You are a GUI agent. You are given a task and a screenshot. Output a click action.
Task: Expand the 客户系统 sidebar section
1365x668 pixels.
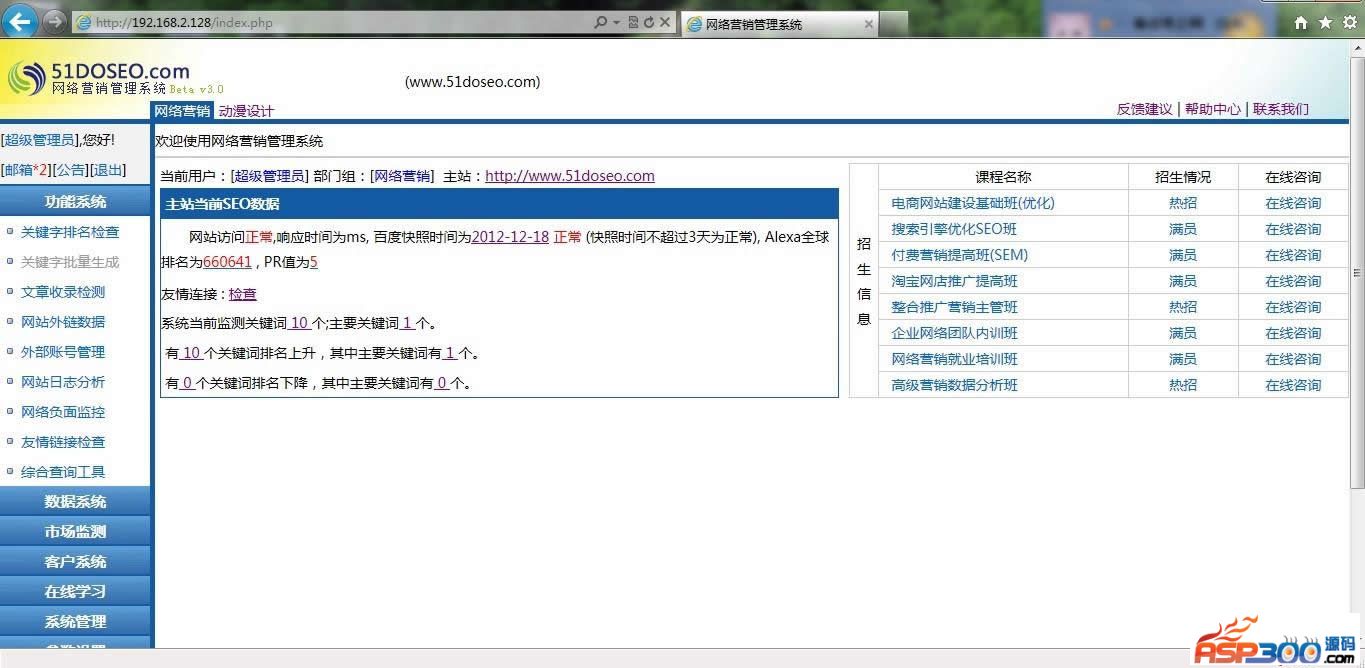coord(75,562)
